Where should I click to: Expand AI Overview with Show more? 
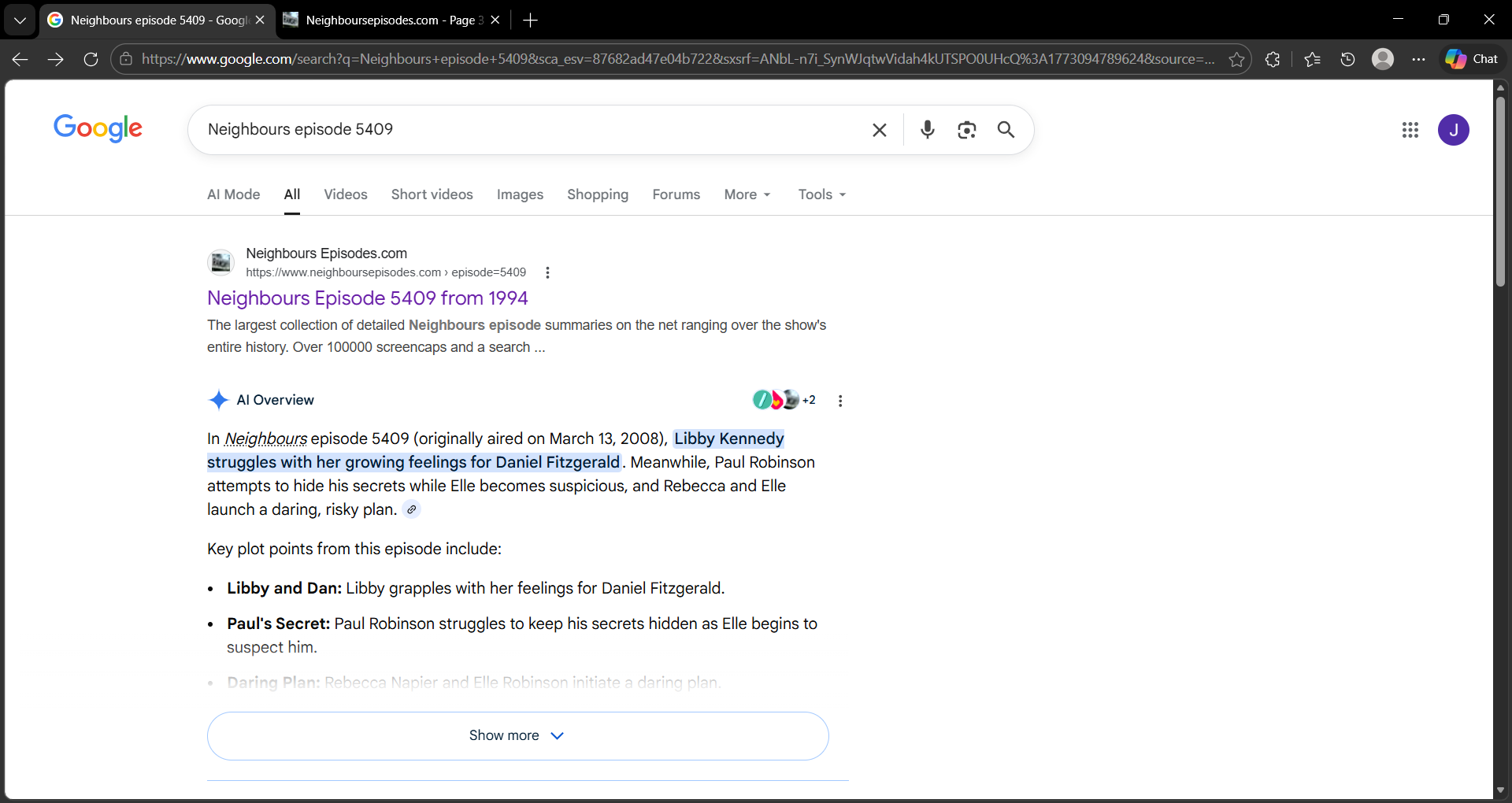pyautogui.click(x=517, y=735)
